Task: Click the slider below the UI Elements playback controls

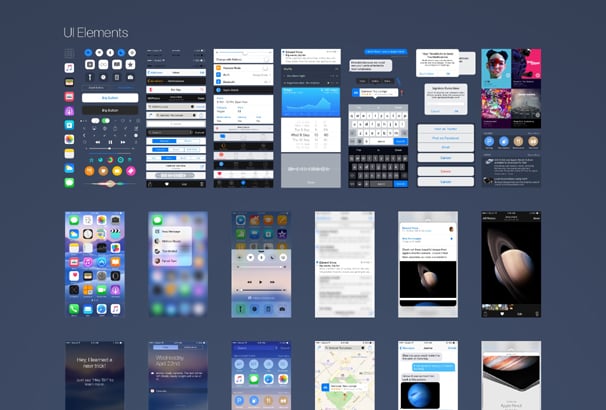Action: [110, 148]
